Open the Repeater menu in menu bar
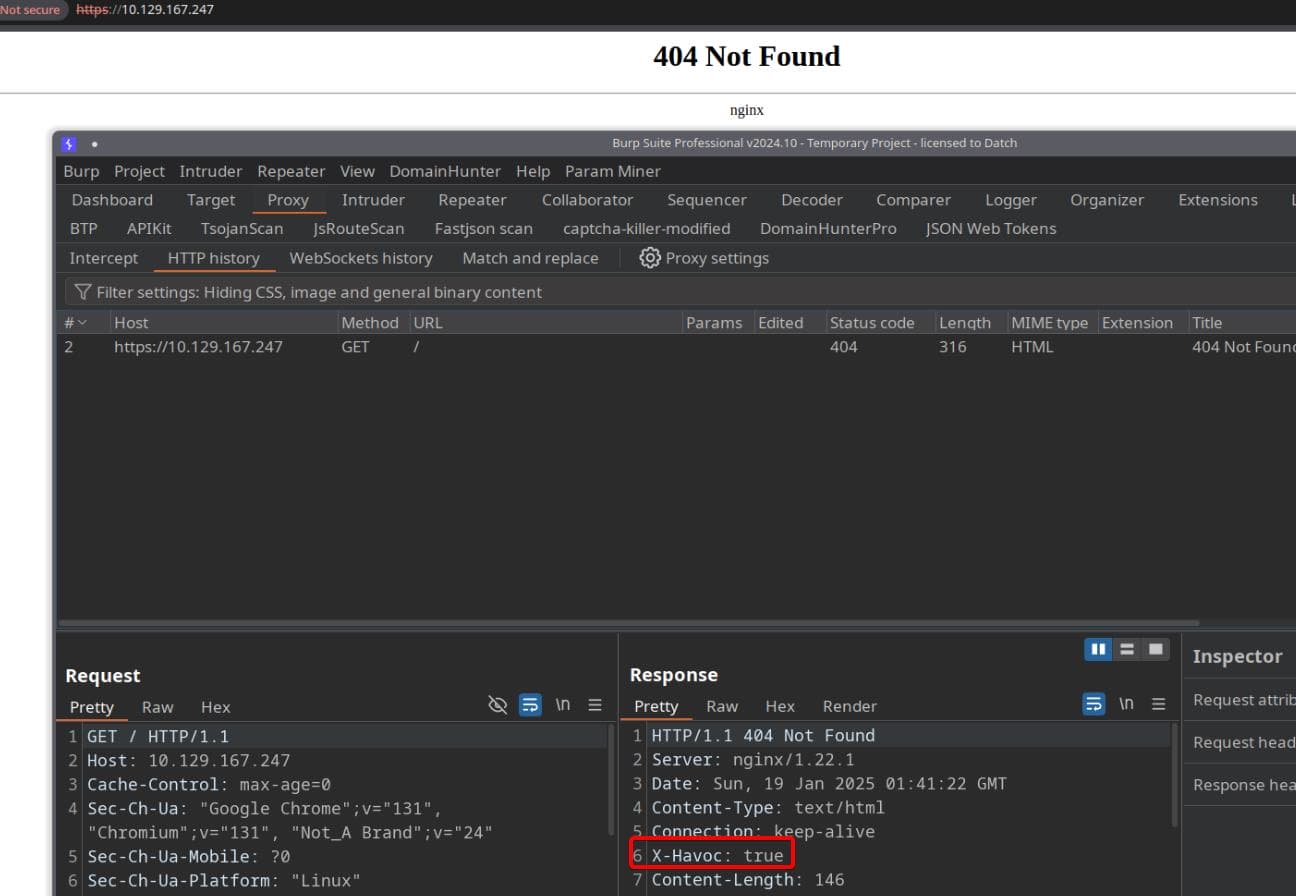The width and height of the screenshot is (1296, 896). click(x=291, y=171)
